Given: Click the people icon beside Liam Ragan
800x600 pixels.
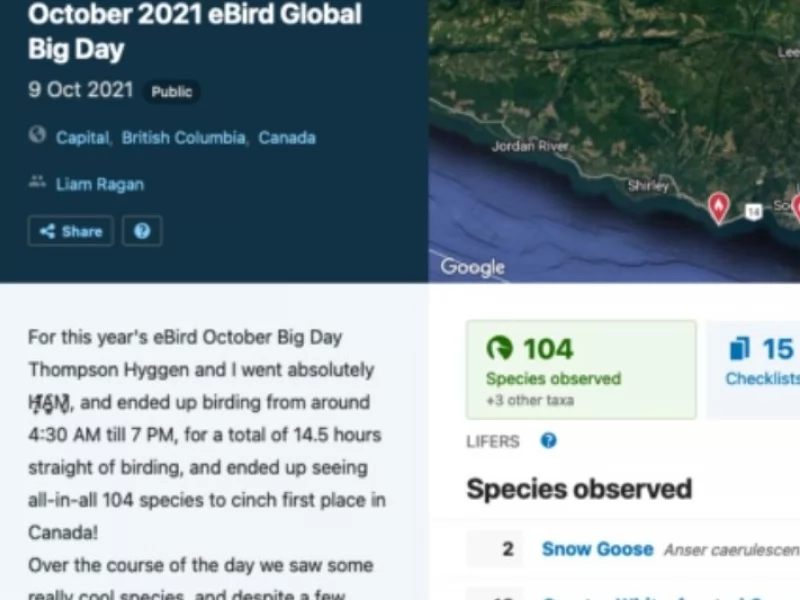Looking at the screenshot, I should [x=37, y=182].
